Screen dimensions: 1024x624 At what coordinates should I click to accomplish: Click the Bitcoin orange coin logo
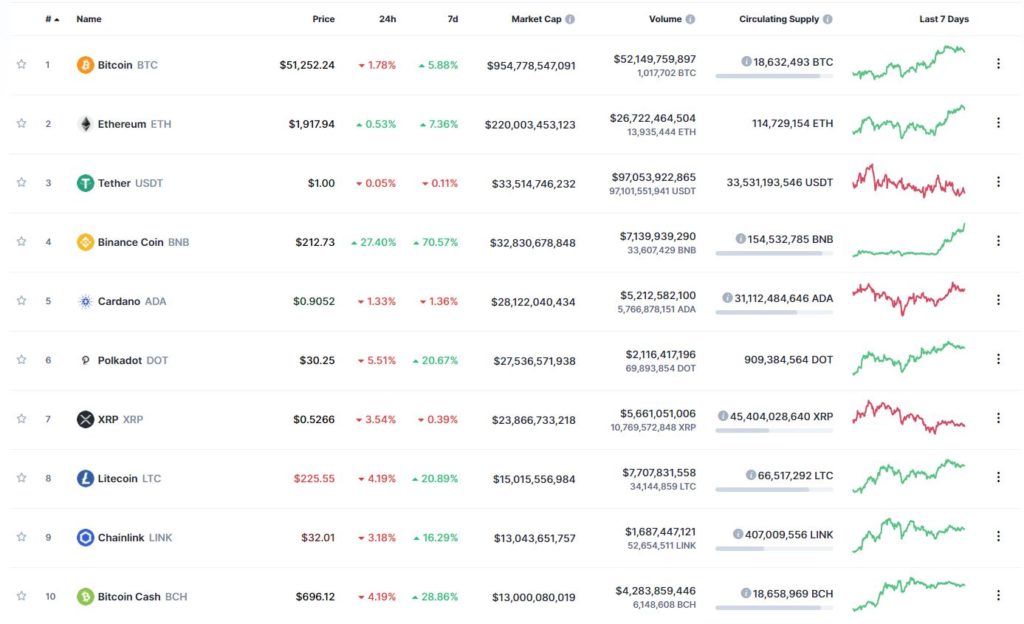(x=86, y=65)
